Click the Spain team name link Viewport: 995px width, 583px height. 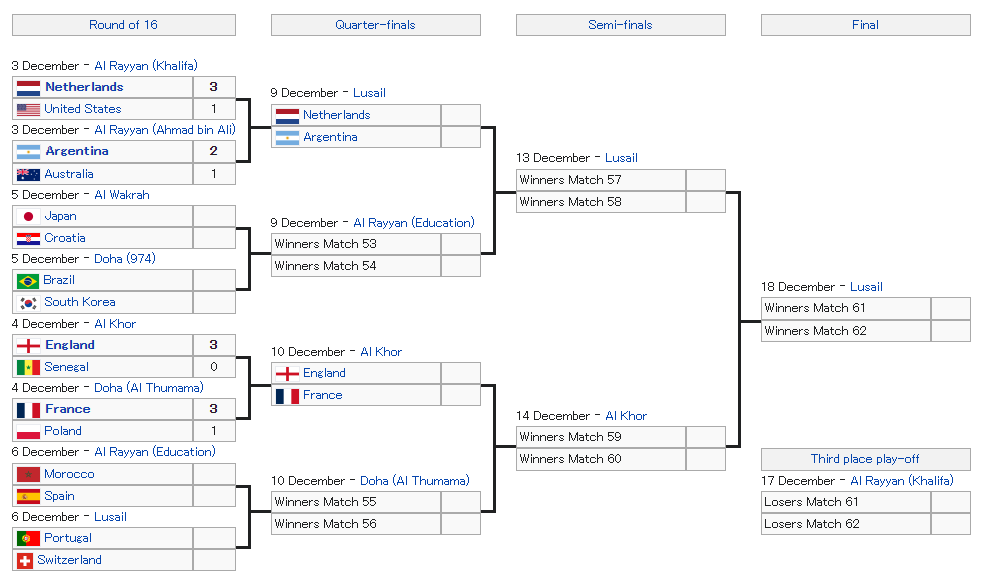pos(59,496)
